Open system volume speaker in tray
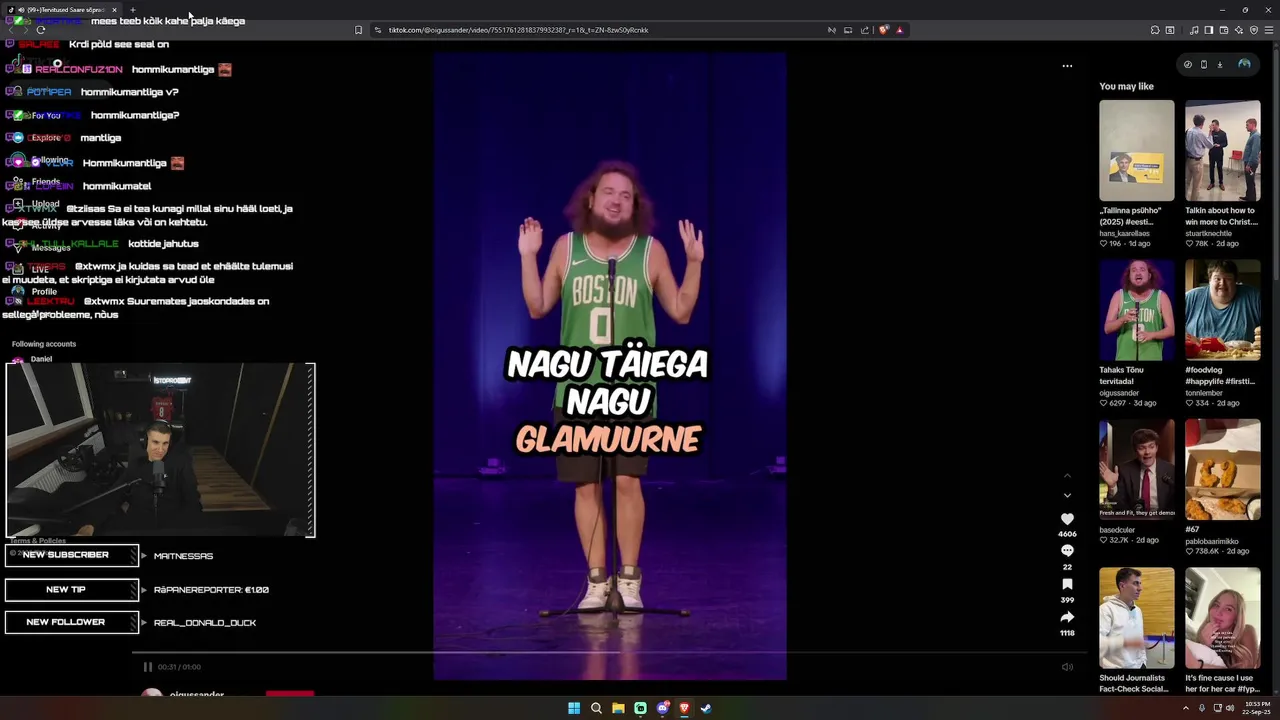The width and height of the screenshot is (1280, 720). (x=1230, y=708)
